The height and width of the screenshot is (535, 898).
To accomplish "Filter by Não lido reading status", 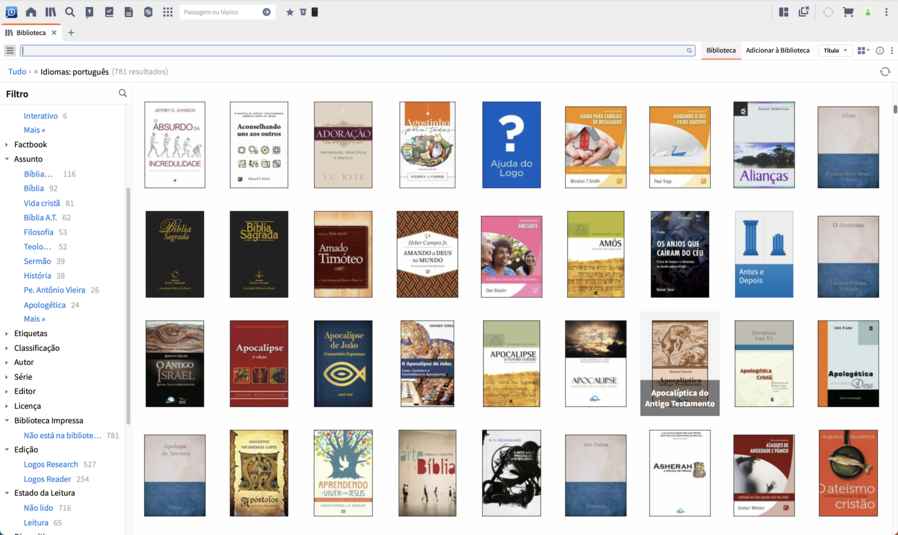I will [38, 508].
